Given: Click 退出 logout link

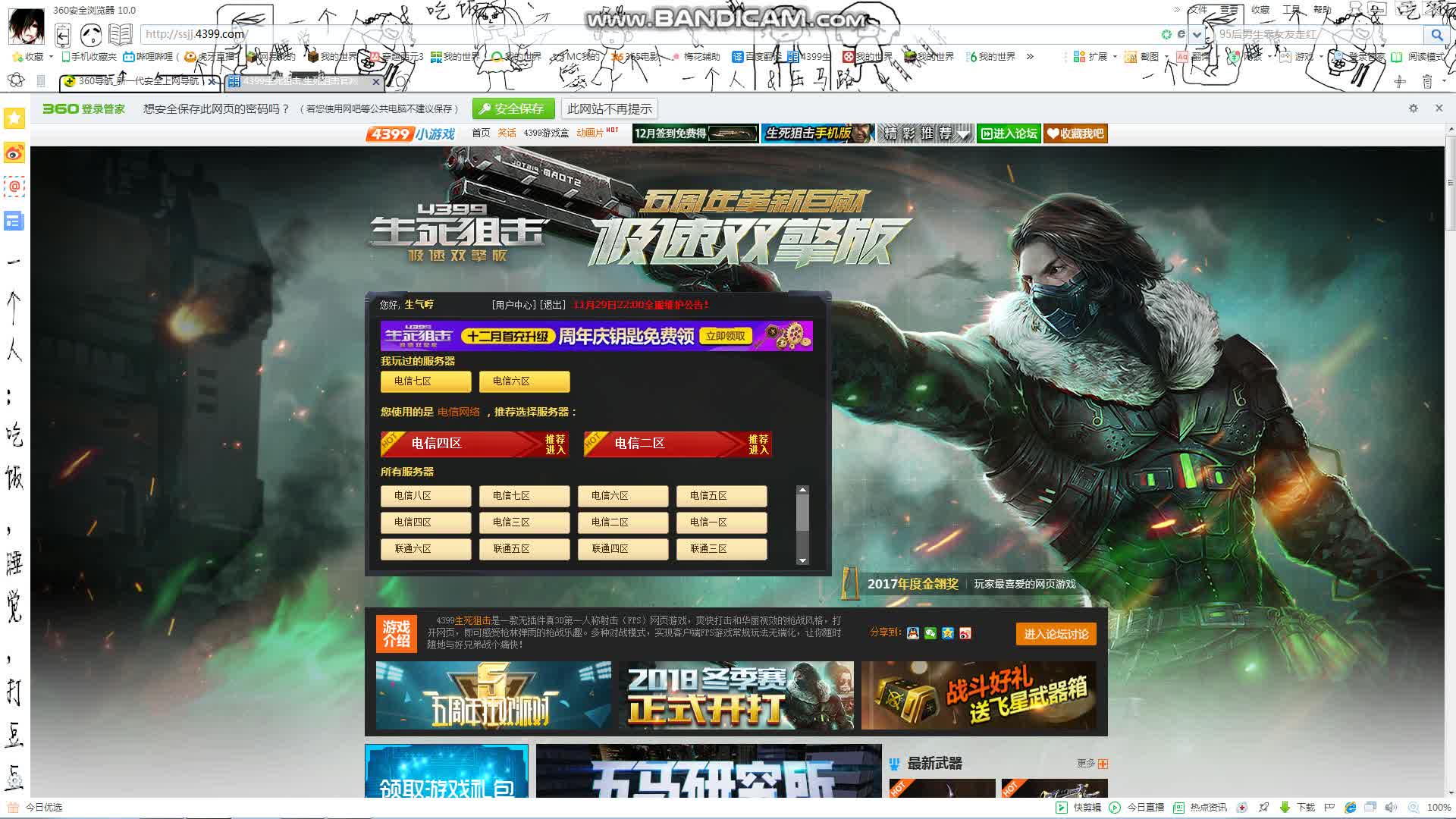Looking at the screenshot, I should (x=554, y=305).
